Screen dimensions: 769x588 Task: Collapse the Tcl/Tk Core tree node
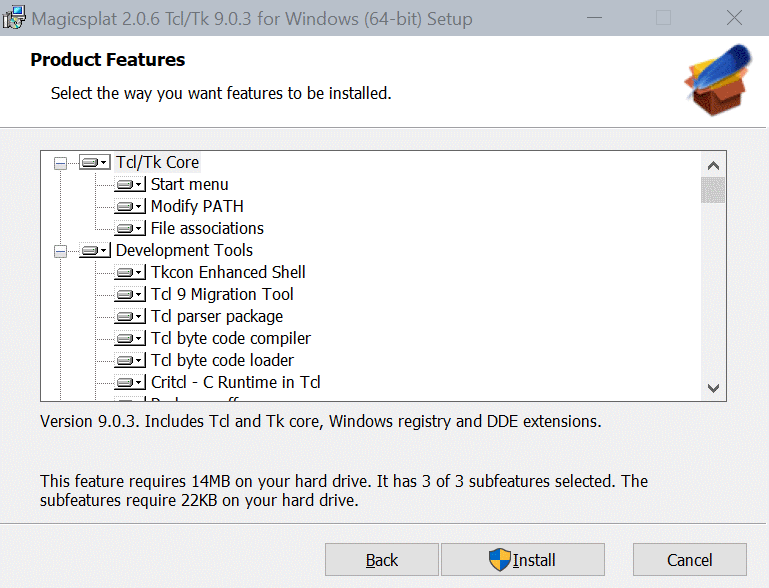click(x=60, y=163)
